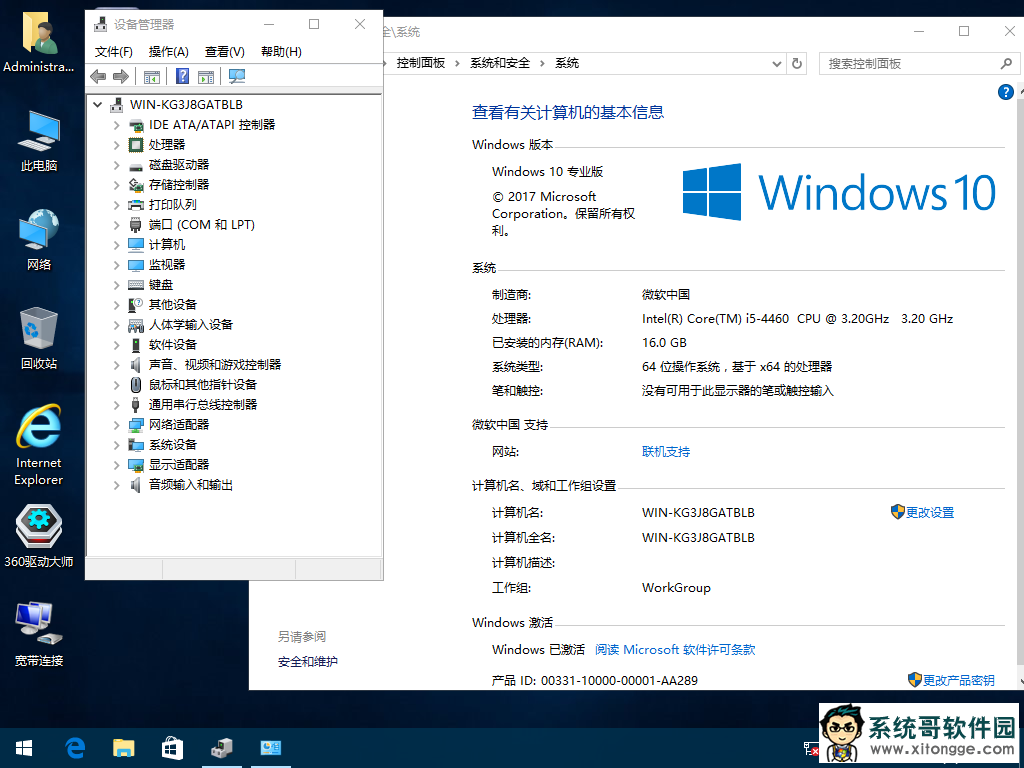Click the 16.0 GB installed memory value
1024x768 pixels.
tap(664, 343)
